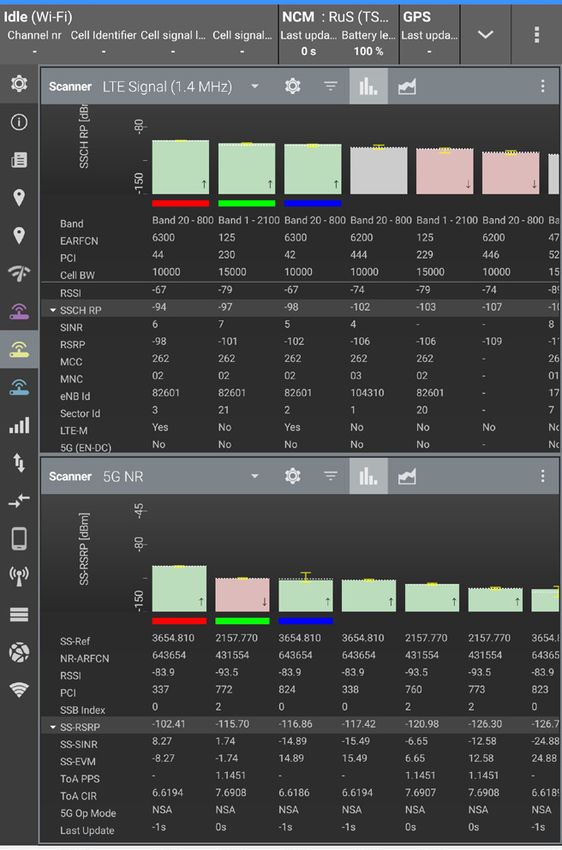Open the antenna tower icon
Image resolution: width=562 pixels, height=850 pixels.
19,576
